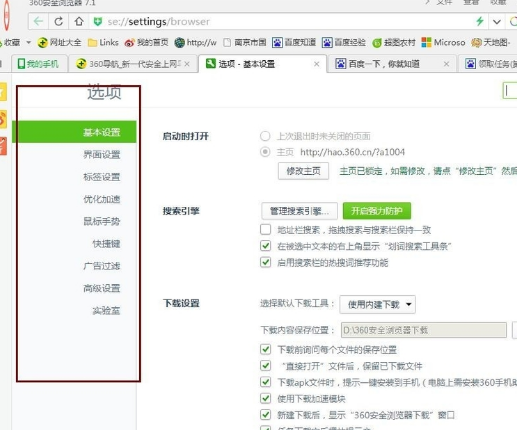Open 实验室 in the options sidebar

[x=106, y=311]
